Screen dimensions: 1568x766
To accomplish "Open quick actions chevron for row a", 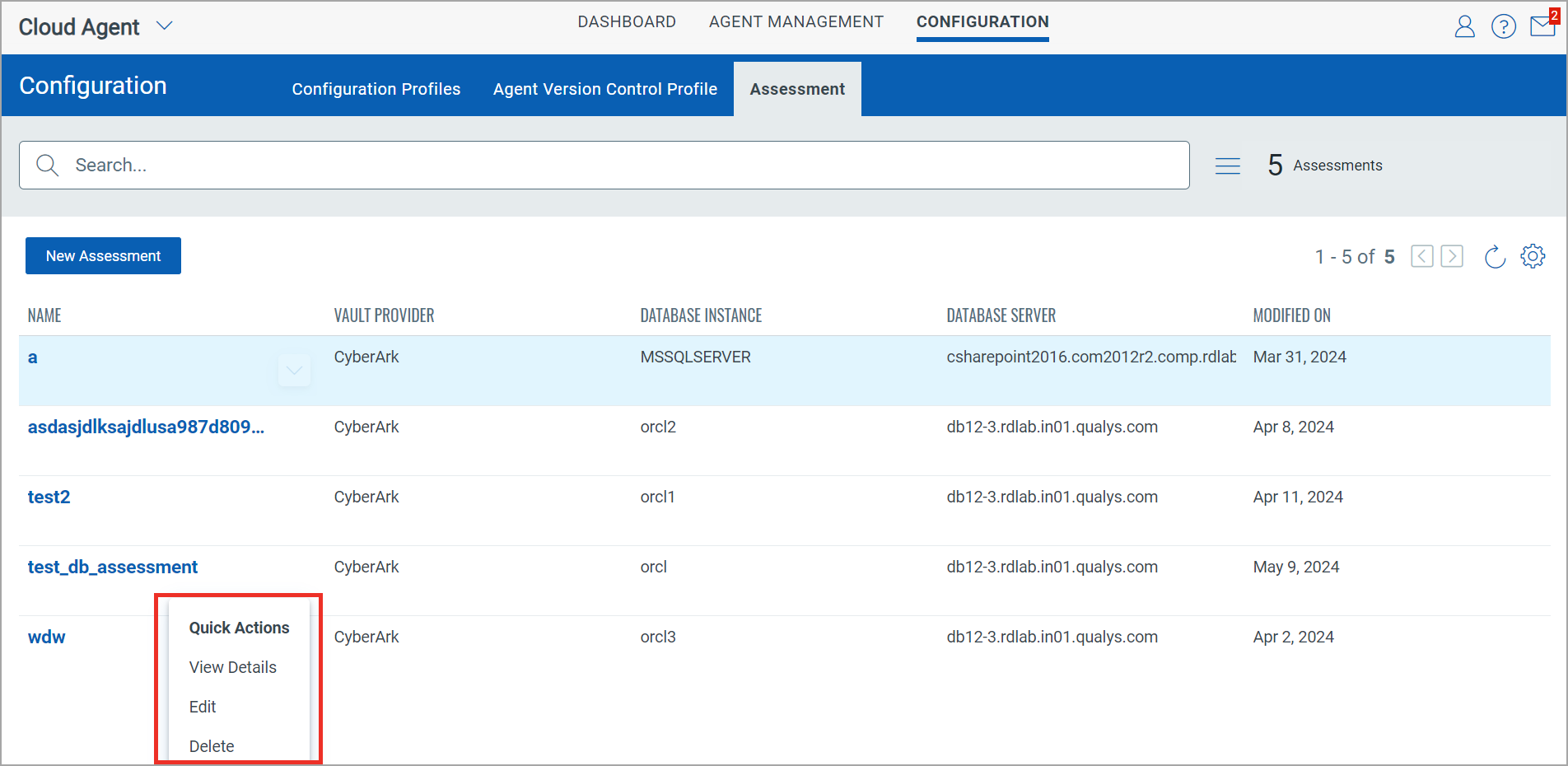I will (294, 371).
